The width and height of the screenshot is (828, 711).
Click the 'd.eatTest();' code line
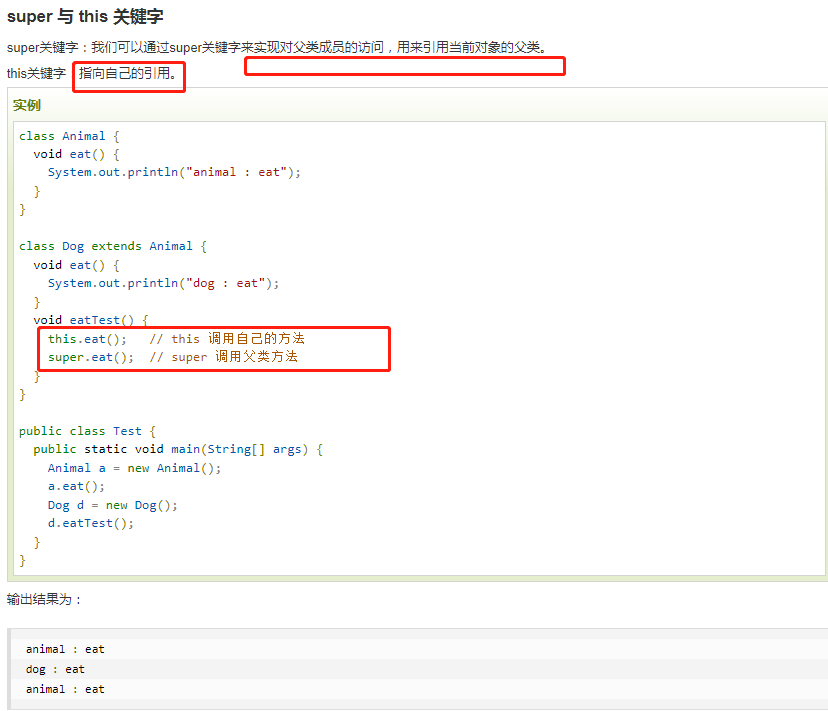coord(91,523)
